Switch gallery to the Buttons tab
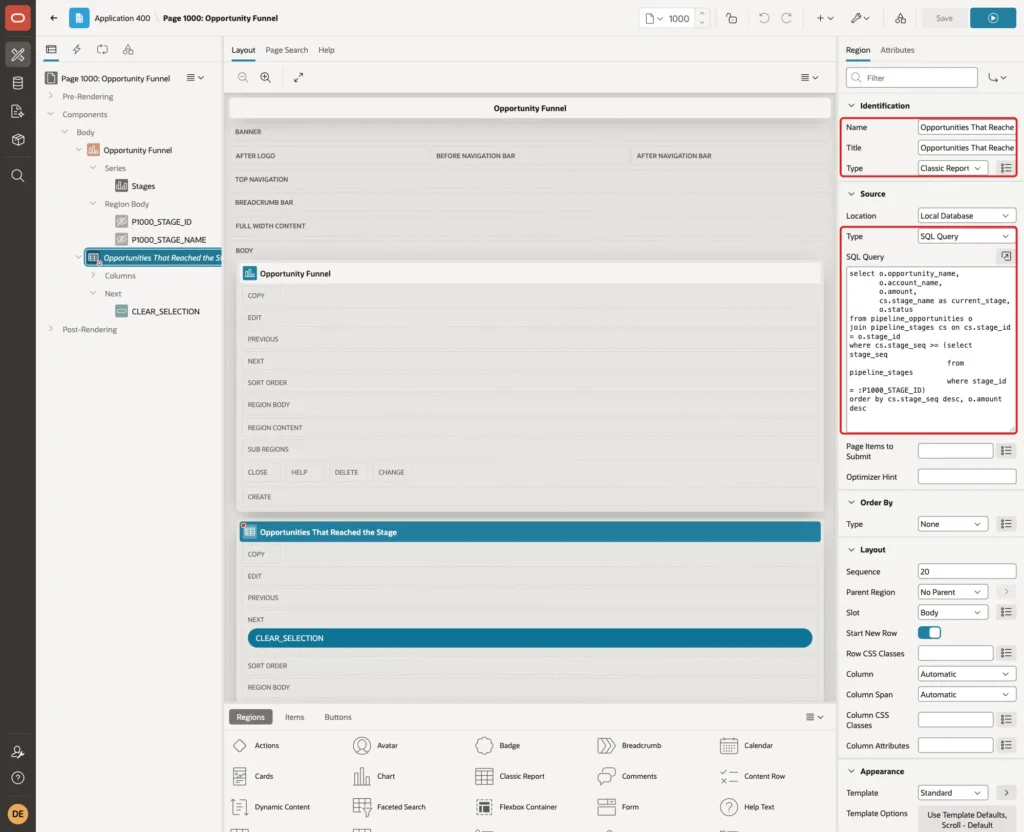The height and width of the screenshot is (832, 1024). [338, 717]
